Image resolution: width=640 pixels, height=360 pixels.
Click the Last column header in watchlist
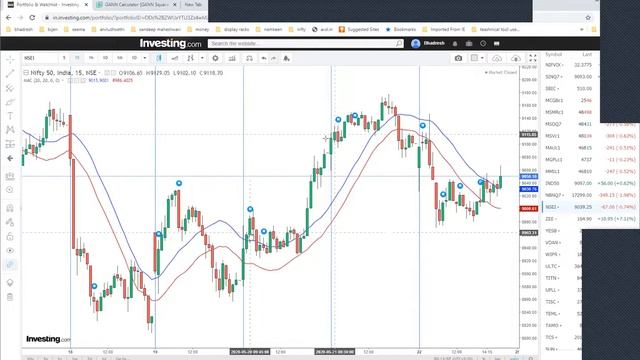coord(587,54)
